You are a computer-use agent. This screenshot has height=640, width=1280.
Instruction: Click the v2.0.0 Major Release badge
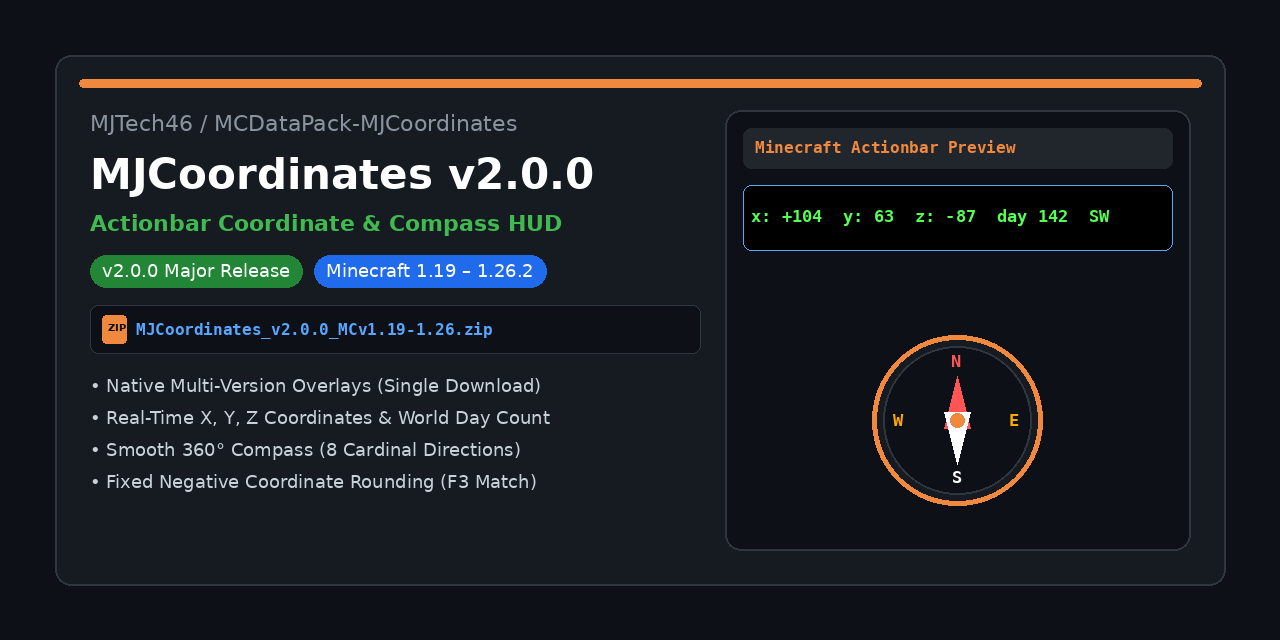pos(196,271)
